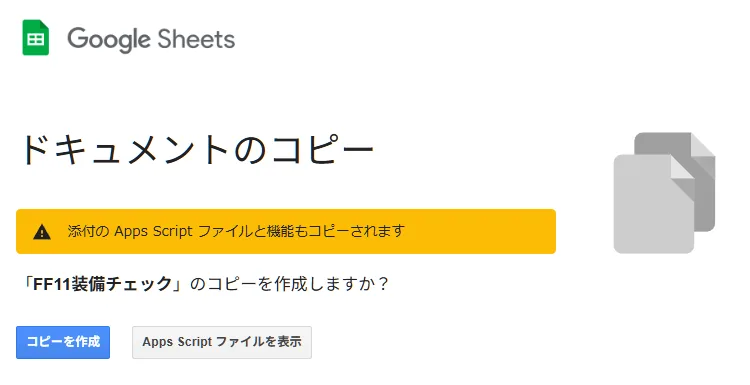Click the bold FF11装備チェック file name
The width and height of the screenshot is (750, 385).
tap(103, 284)
